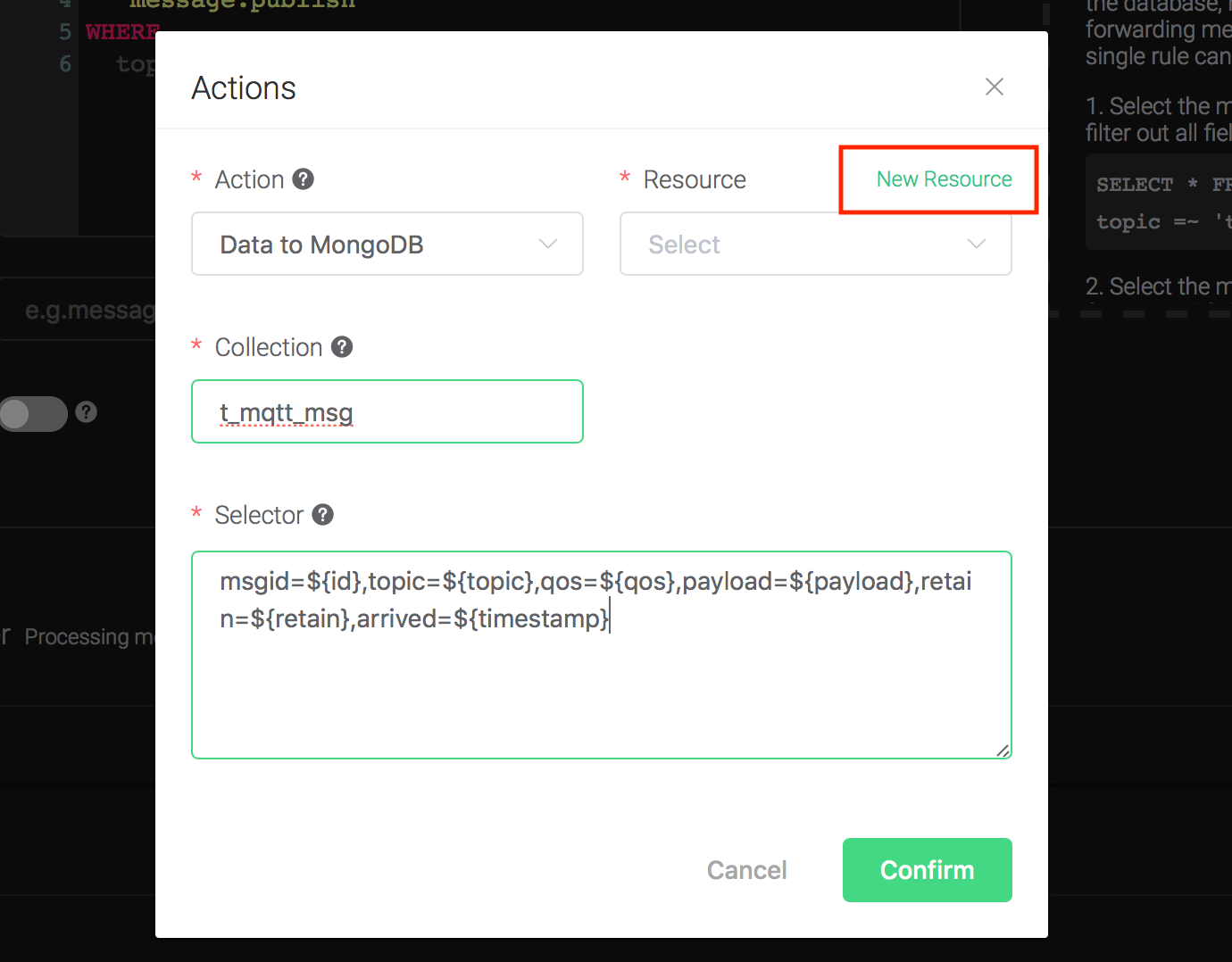The width and height of the screenshot is (1232, 962).
Task: Click the WHERE line in the SQL editor
Action: 121,32
